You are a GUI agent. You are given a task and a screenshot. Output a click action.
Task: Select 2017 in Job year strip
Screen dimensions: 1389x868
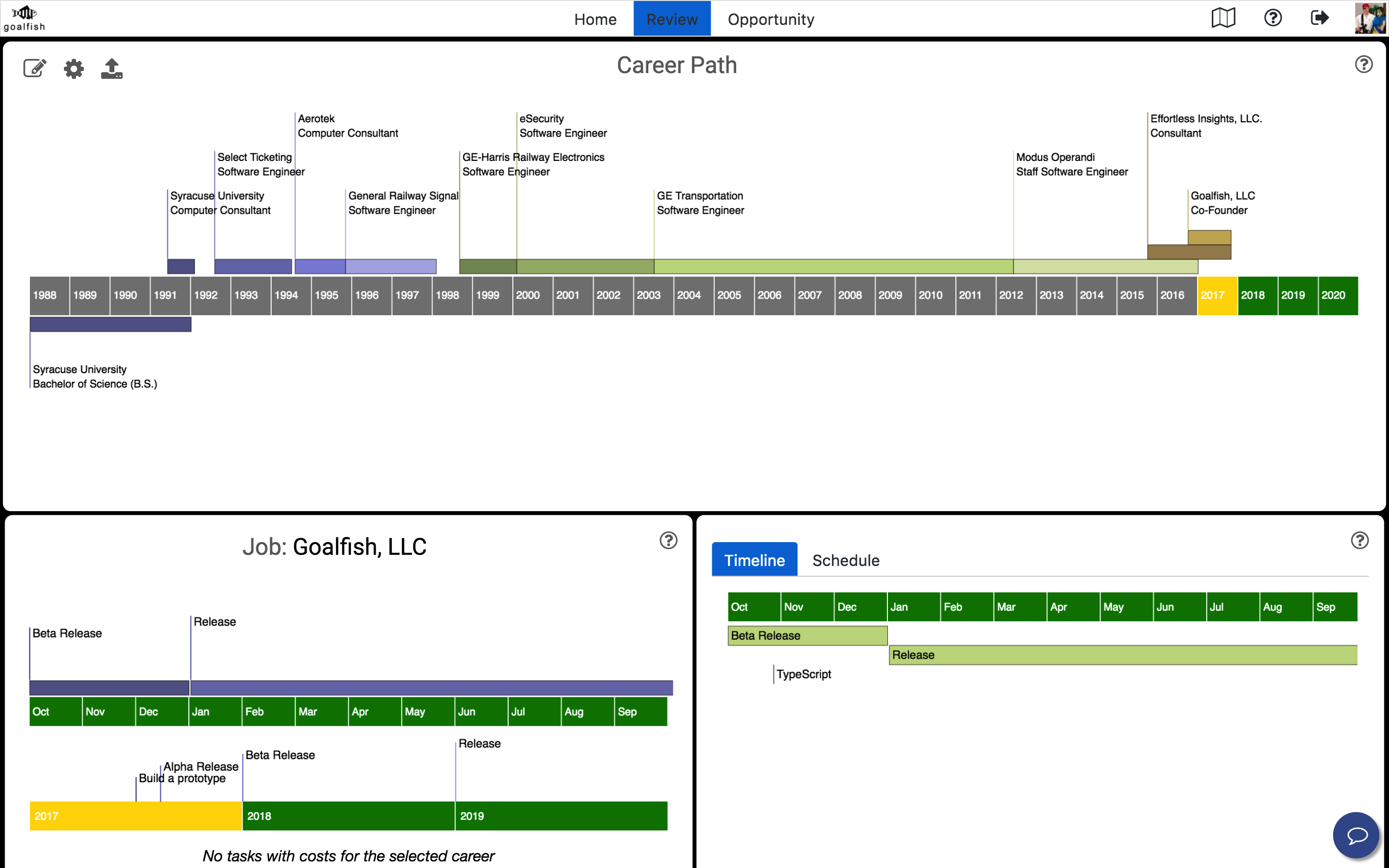tap(136, 816)
